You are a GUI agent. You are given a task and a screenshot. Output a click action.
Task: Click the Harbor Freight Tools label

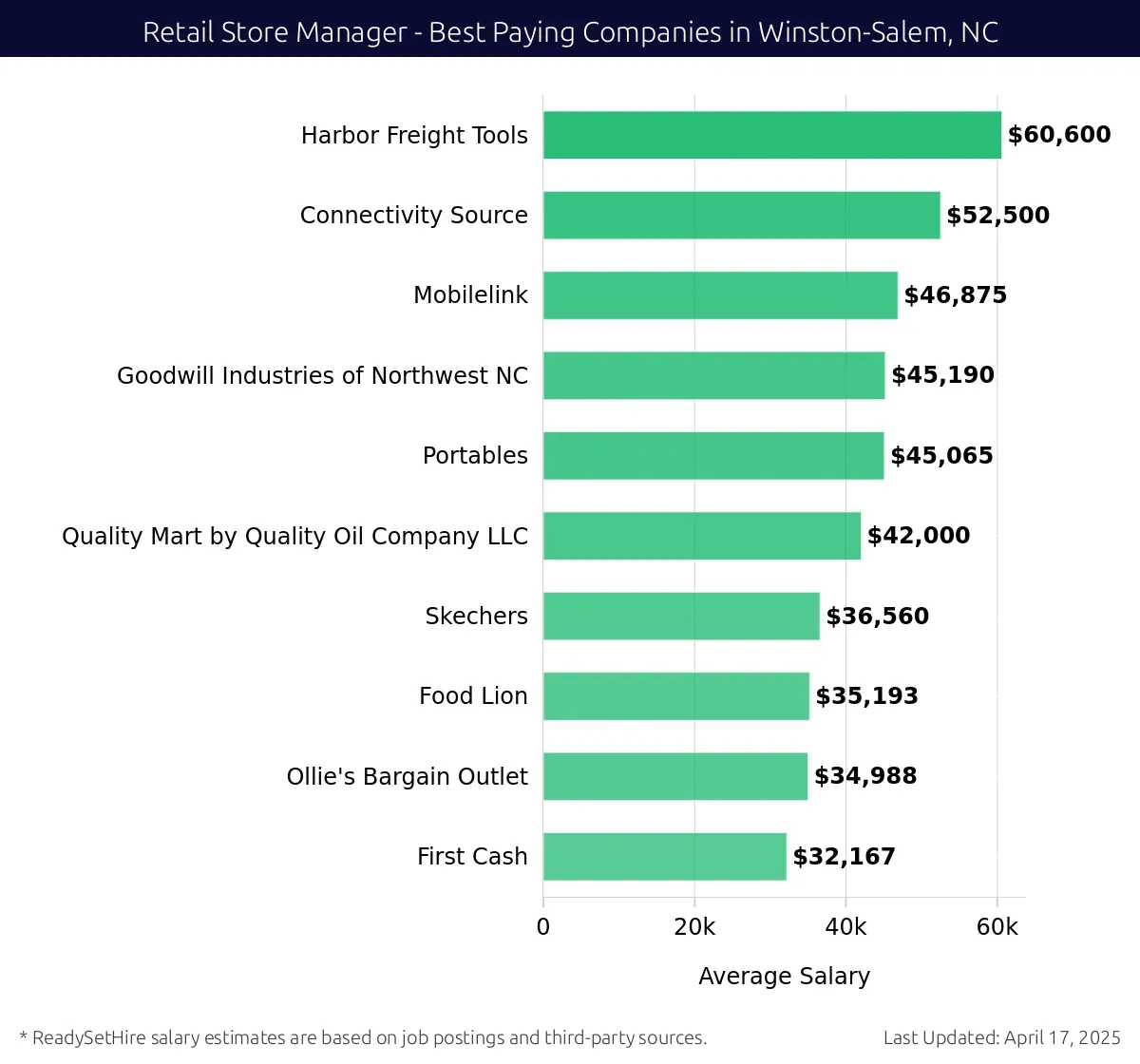(x=414, y=135)
